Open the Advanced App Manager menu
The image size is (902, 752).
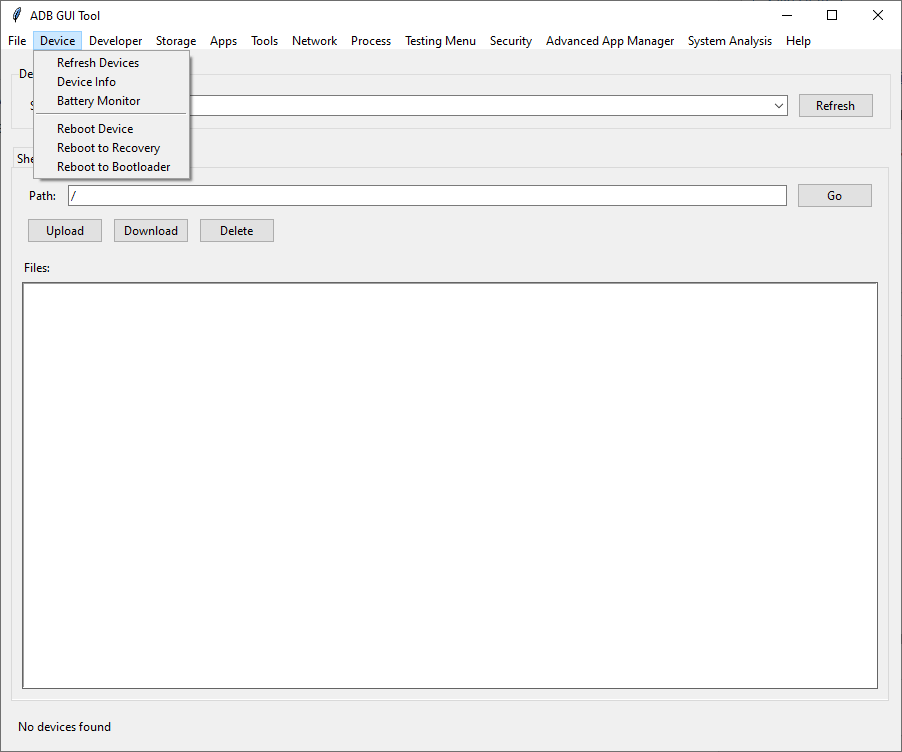pyautogui.click(x=610, y=41)
